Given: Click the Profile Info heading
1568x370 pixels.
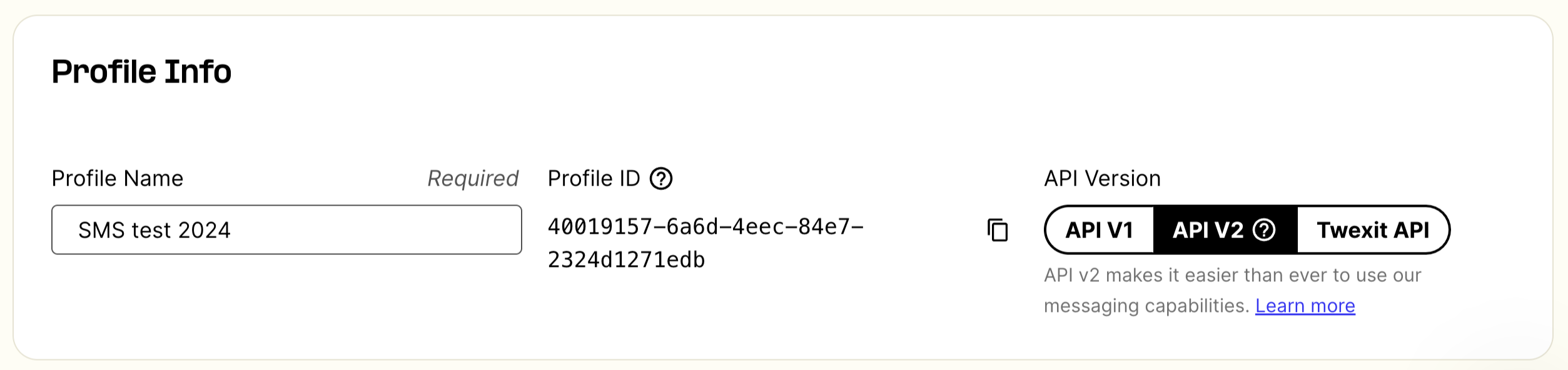Looking at the screenshot, I should 141,71.
